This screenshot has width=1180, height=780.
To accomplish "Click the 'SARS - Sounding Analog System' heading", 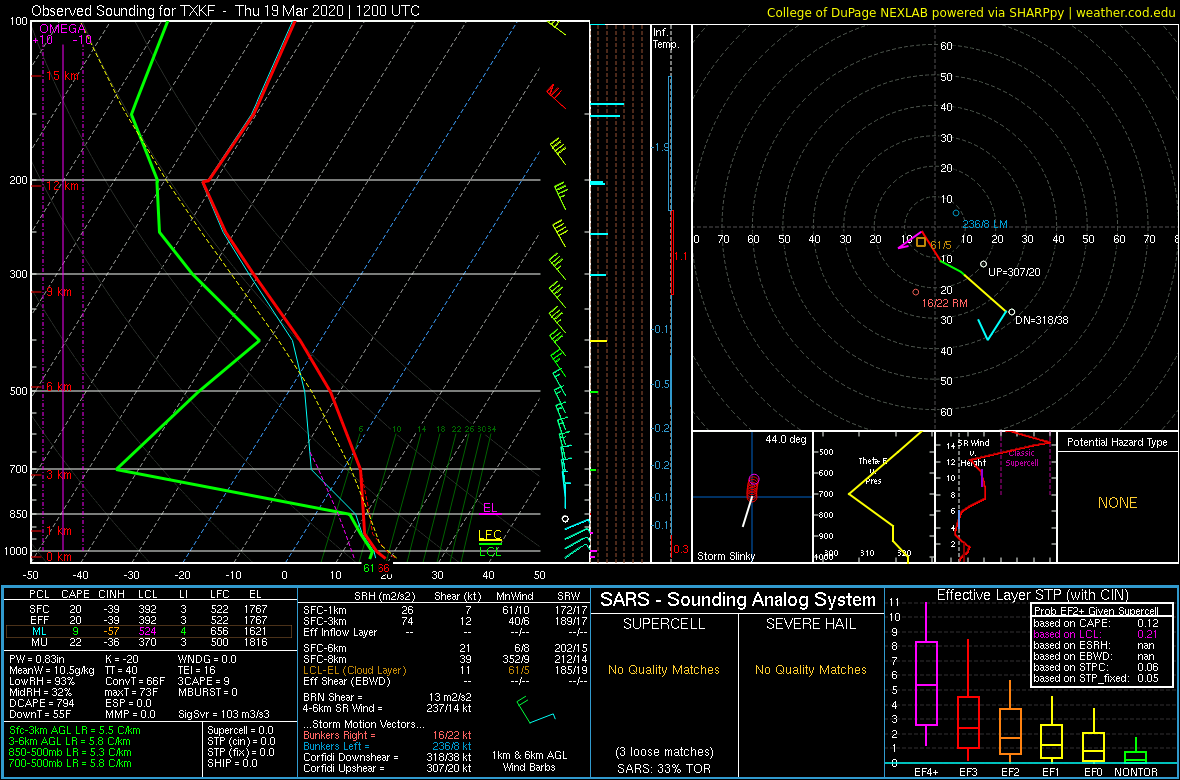I will pos(738,601).
